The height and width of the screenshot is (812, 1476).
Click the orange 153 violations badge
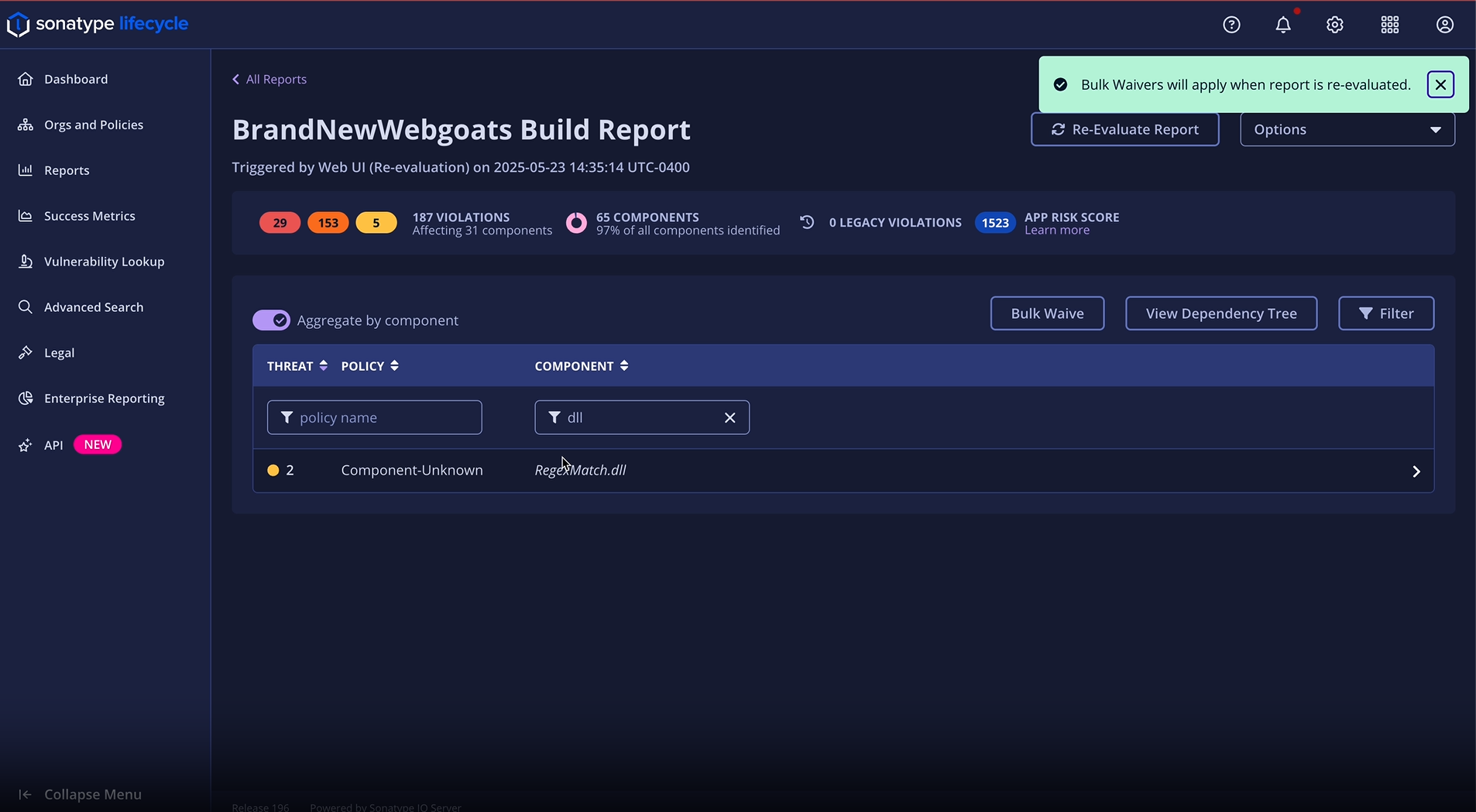pos(328,223)
